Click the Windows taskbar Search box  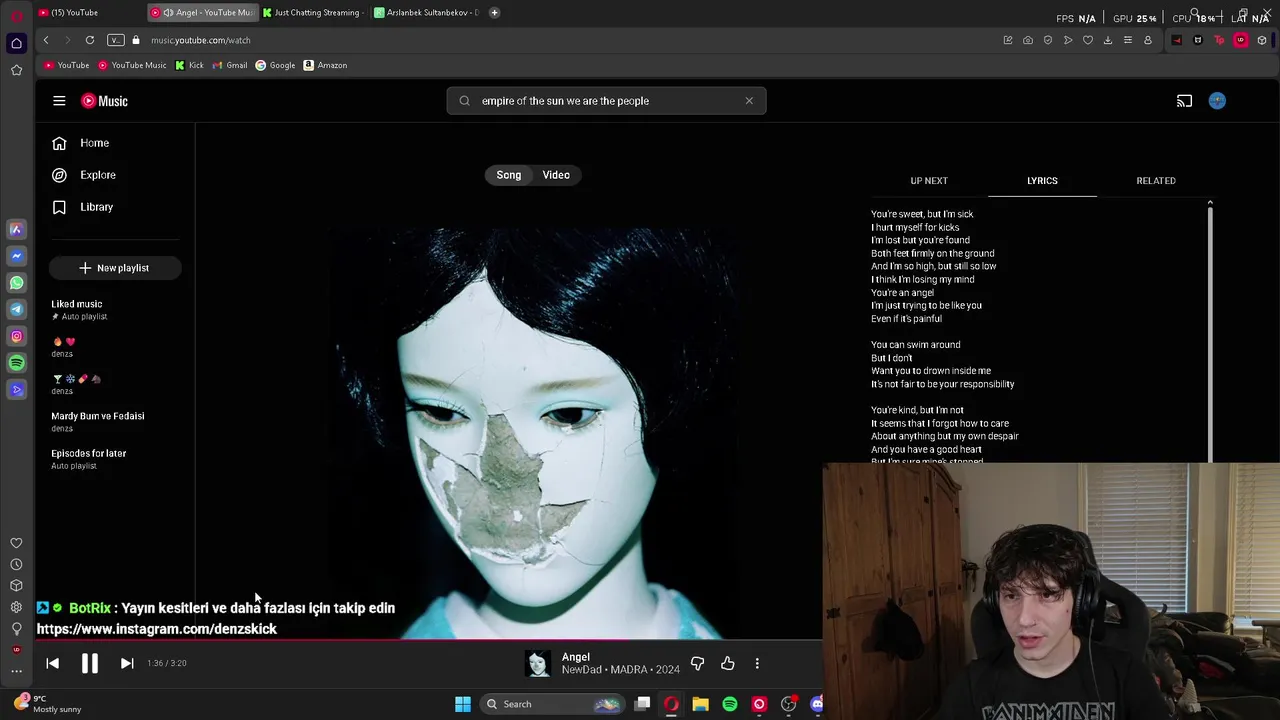(x=551, y=704)
